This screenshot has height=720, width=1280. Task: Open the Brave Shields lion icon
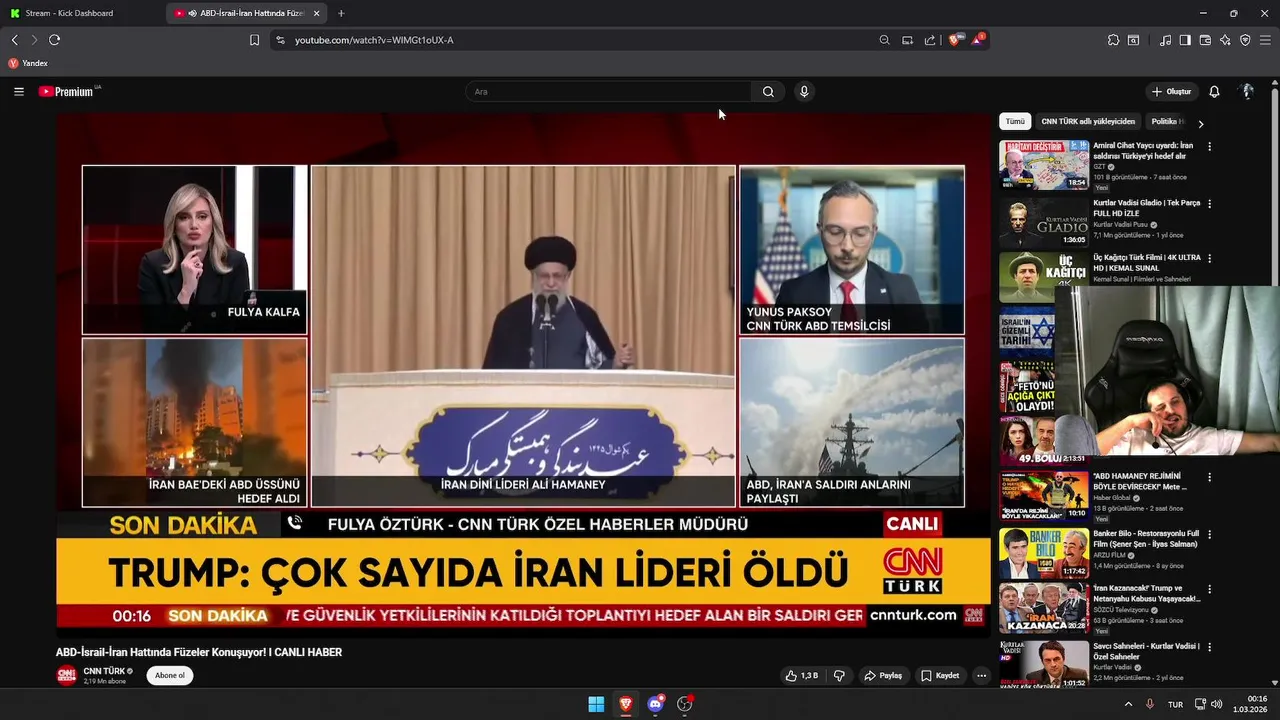tap(954, 40)
